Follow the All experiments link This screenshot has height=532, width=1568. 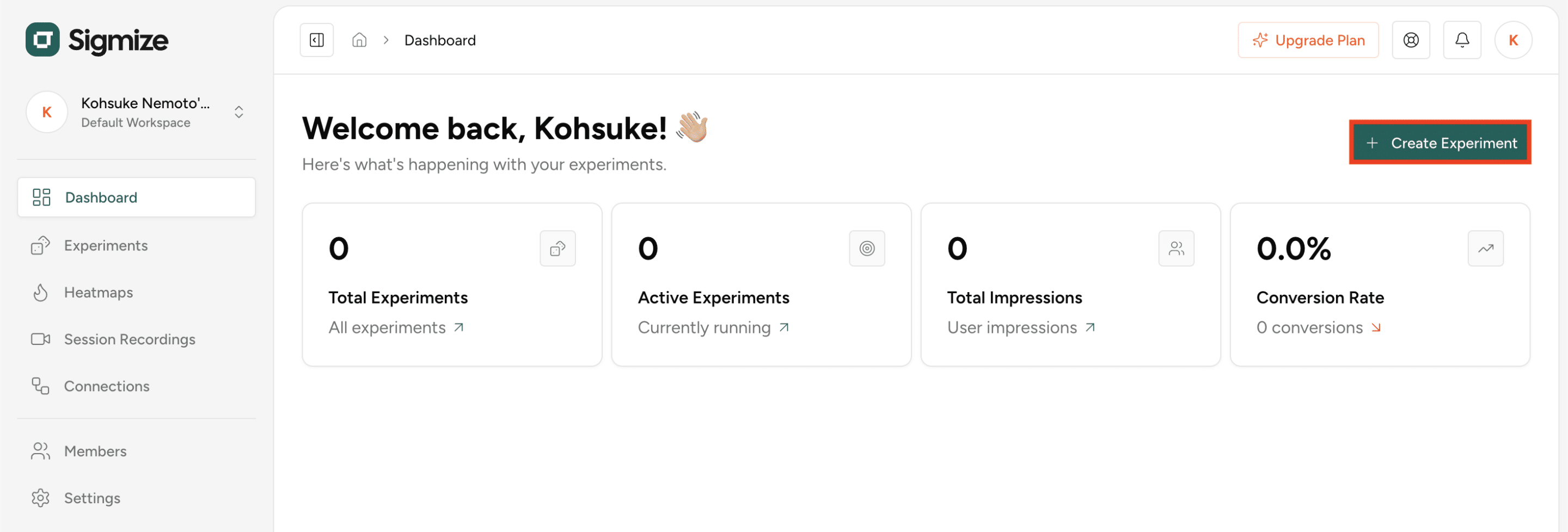396,327
